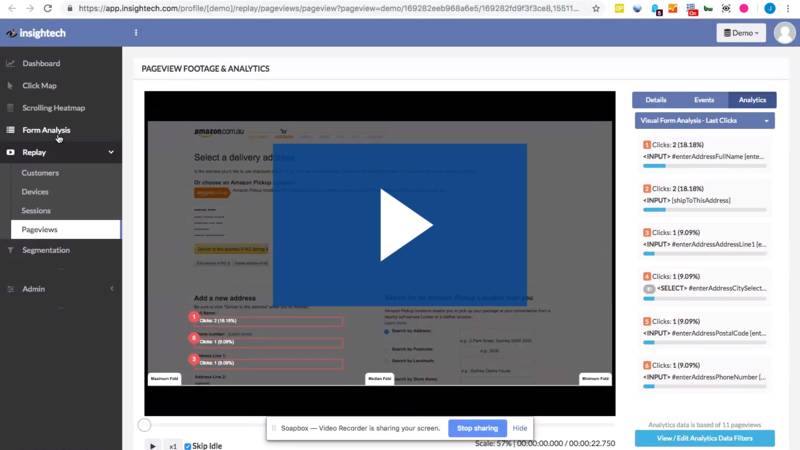Screen dimensions: 800x450
Task: Click the browser address bar URL
Action: pos(329,8)
